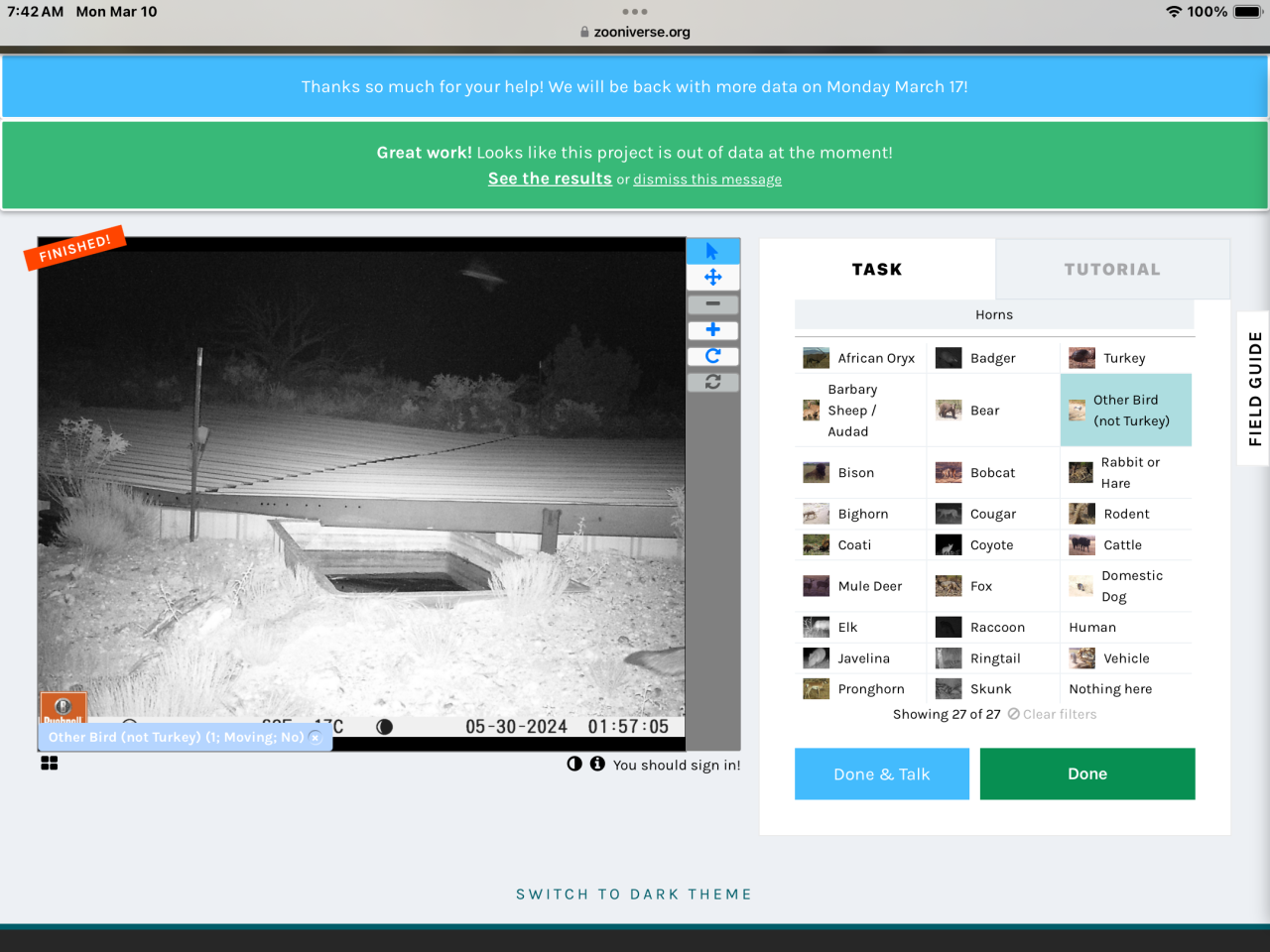Click the blue "Thanks so much" banner text
This screenshot has width=1270, height=952.
click(635, 87)
